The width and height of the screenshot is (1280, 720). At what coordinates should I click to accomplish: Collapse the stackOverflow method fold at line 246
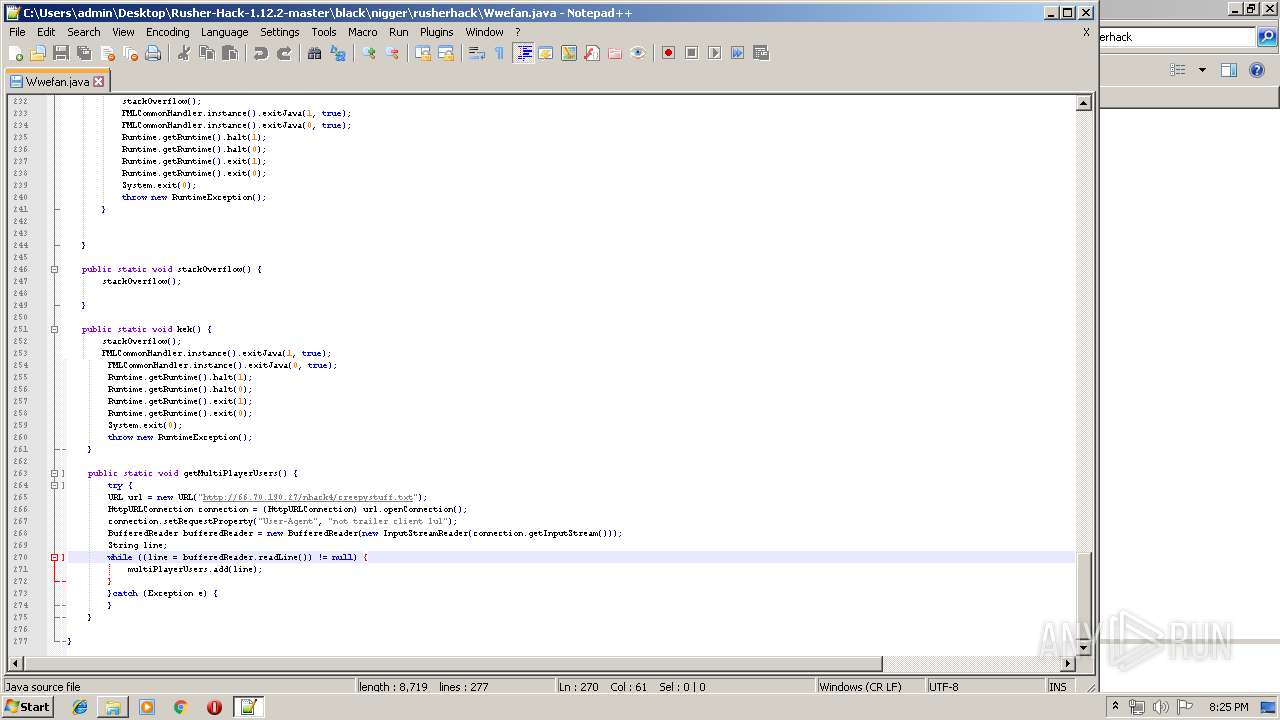pyautogui.click(x=56, y=269)
